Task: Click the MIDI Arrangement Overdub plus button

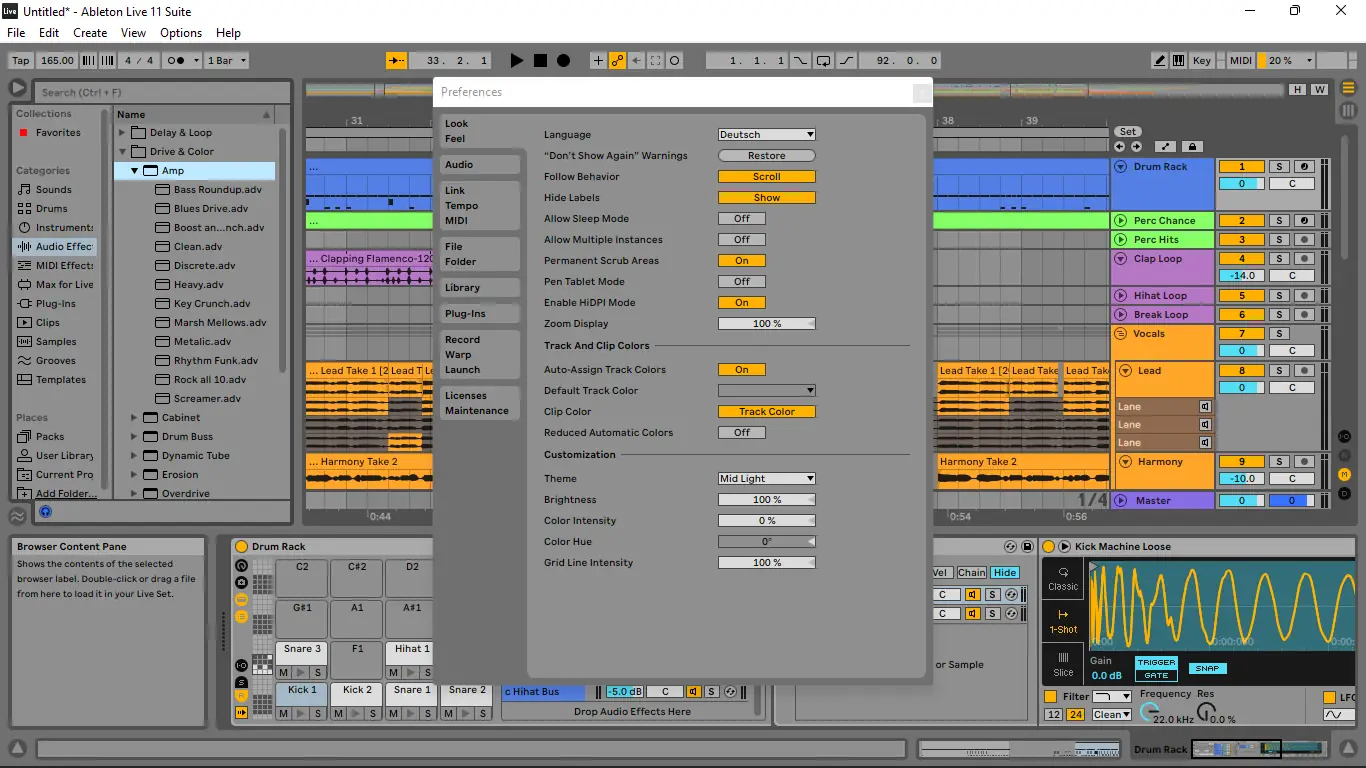Action: [598, 61]
